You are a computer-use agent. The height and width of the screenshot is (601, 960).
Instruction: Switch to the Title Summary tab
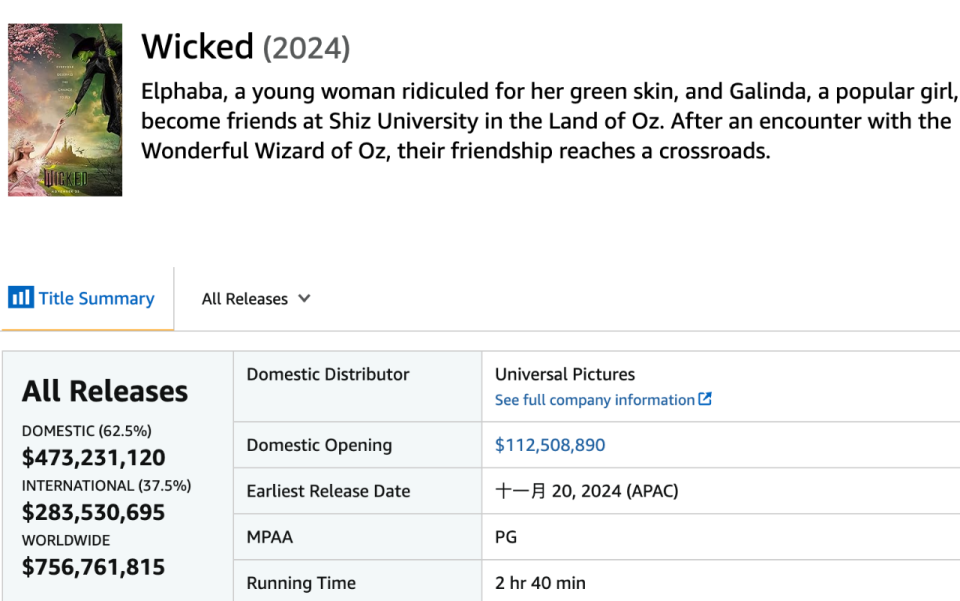click(96, 298)
